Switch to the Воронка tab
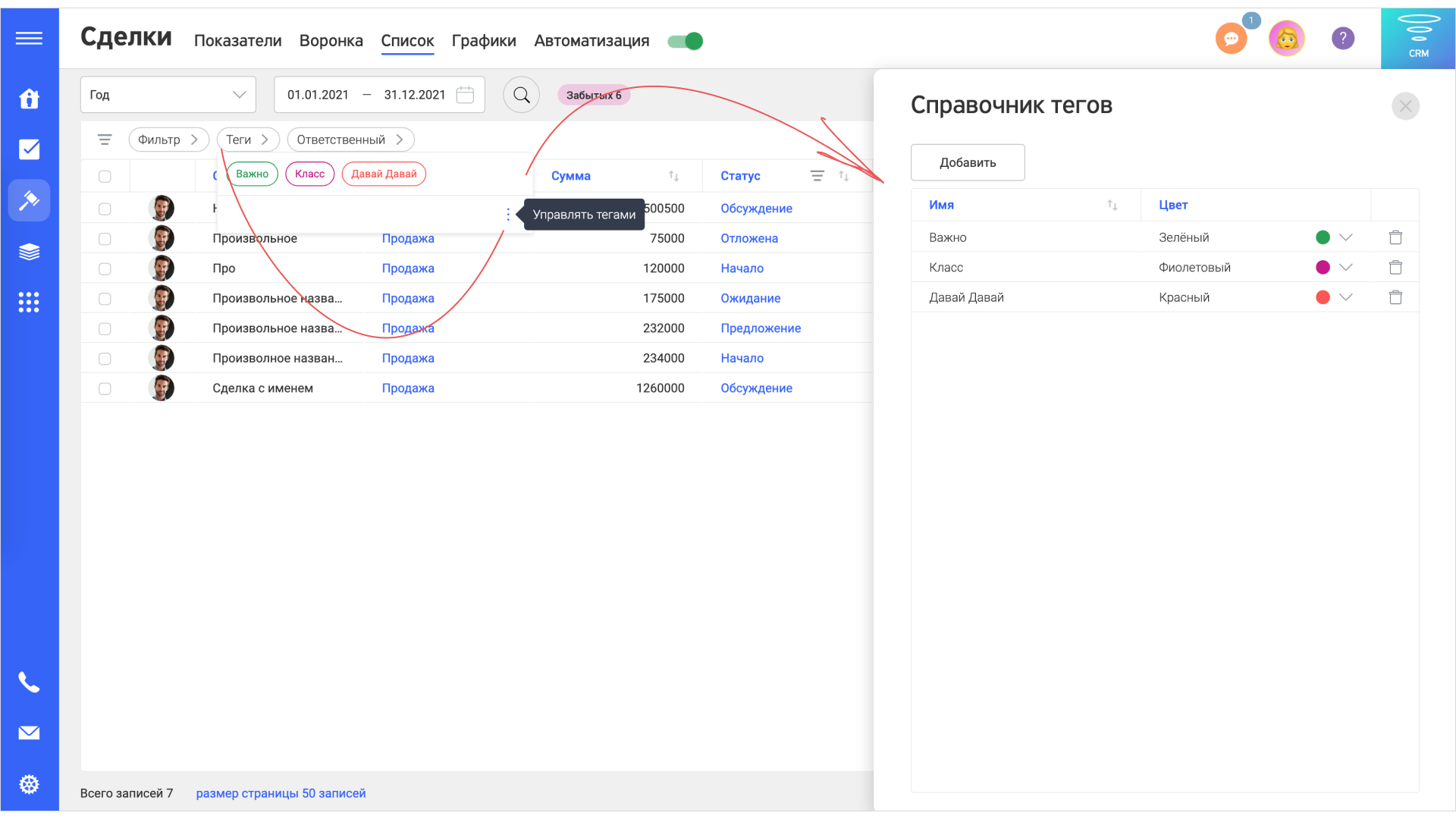The image size is (1456, 819). (x=331, y=41)
